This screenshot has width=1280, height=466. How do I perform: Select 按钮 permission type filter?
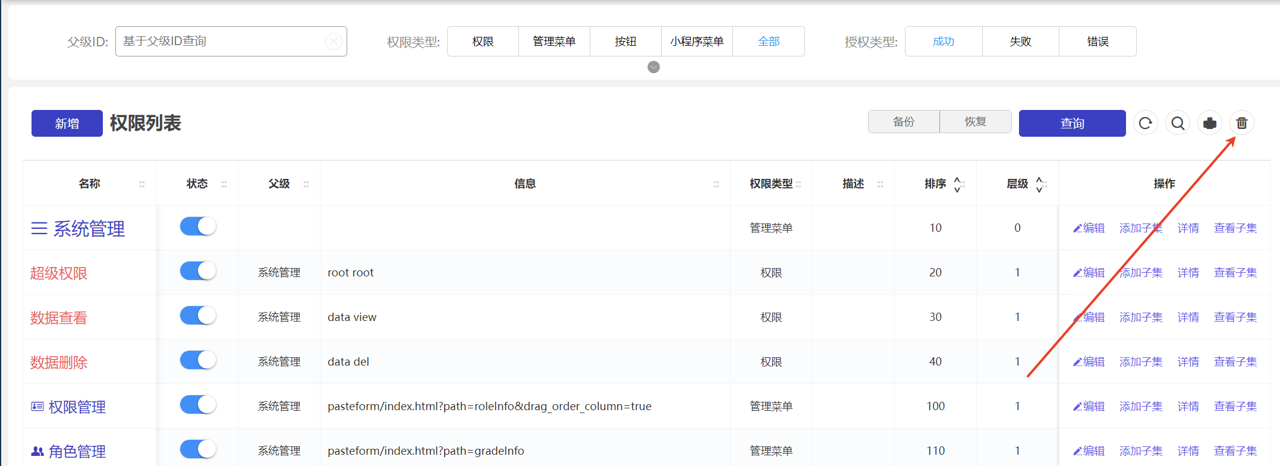pyautogui.click(x=626, y=41)
